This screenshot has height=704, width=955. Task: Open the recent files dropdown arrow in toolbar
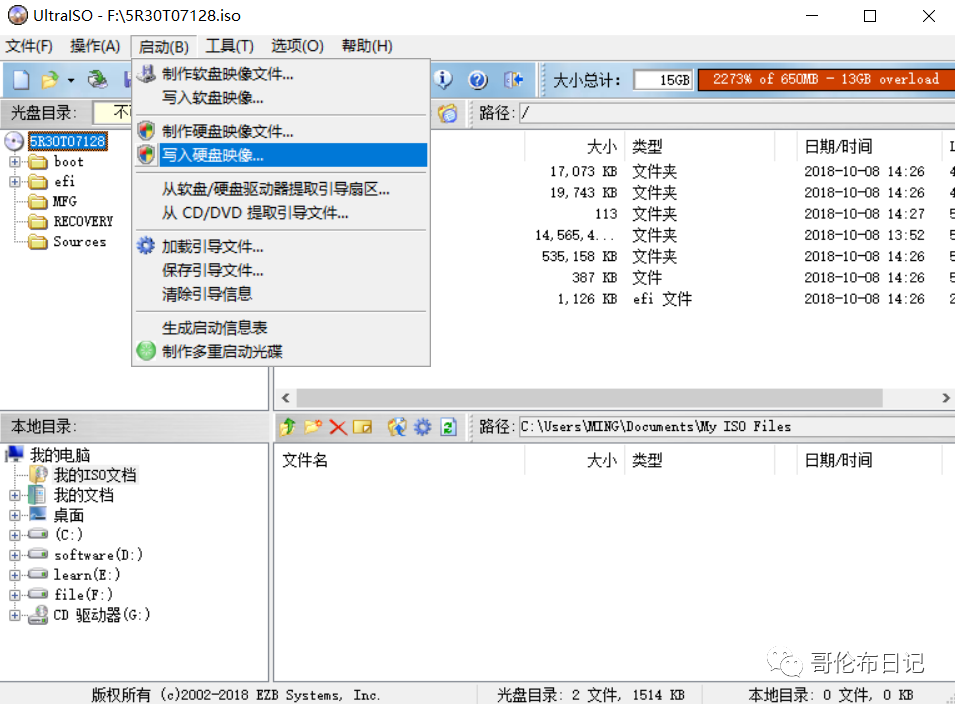pos(71,80)
